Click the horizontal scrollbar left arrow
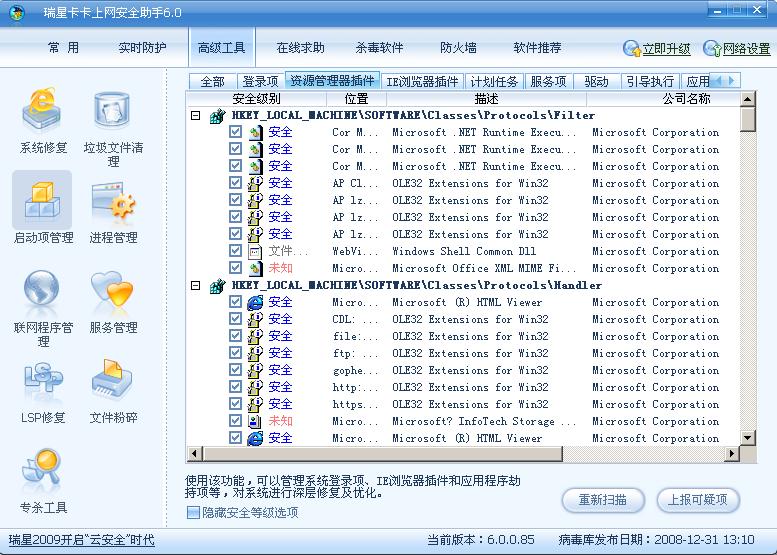 (x=194, y=453)
